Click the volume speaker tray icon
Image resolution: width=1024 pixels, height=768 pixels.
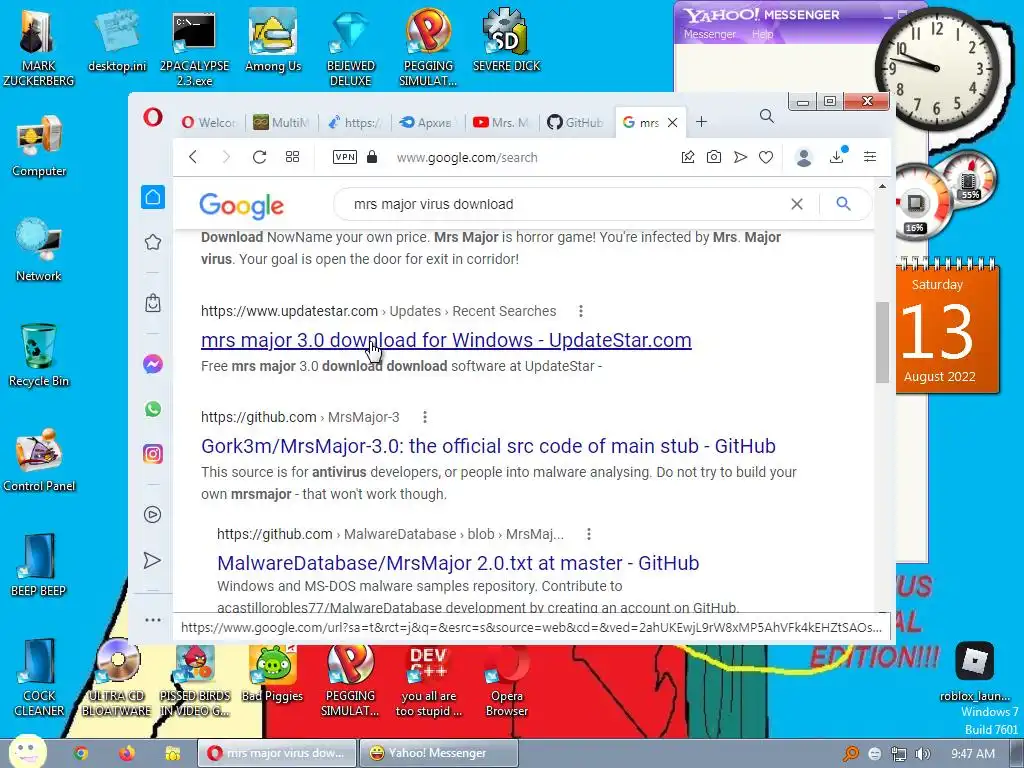pyautogui.click(x=923, y=754)
